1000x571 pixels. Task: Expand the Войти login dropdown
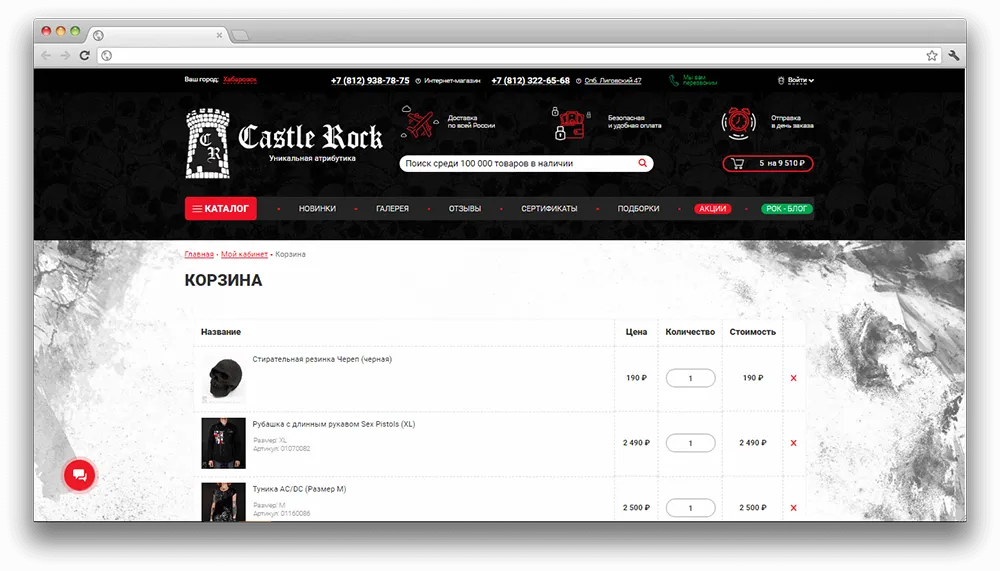pyautogui.click(x=796, y=80)
